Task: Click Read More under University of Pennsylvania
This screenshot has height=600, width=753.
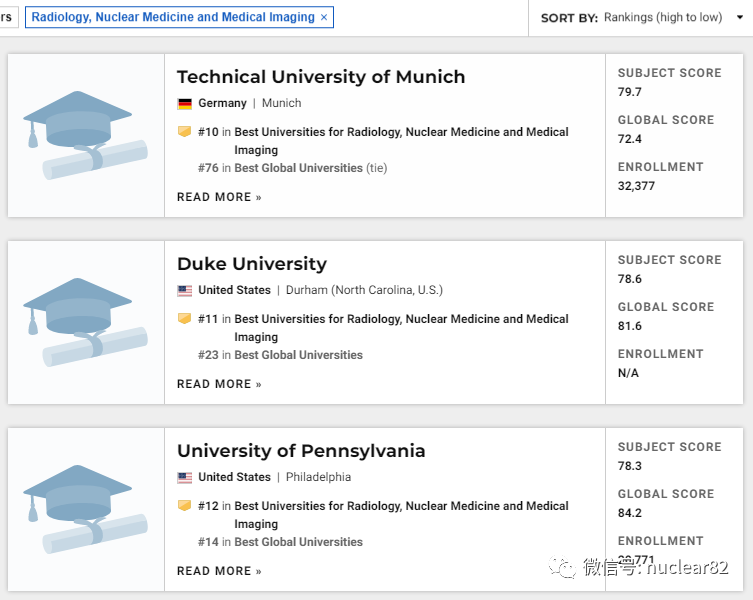Action: (219, 571)
